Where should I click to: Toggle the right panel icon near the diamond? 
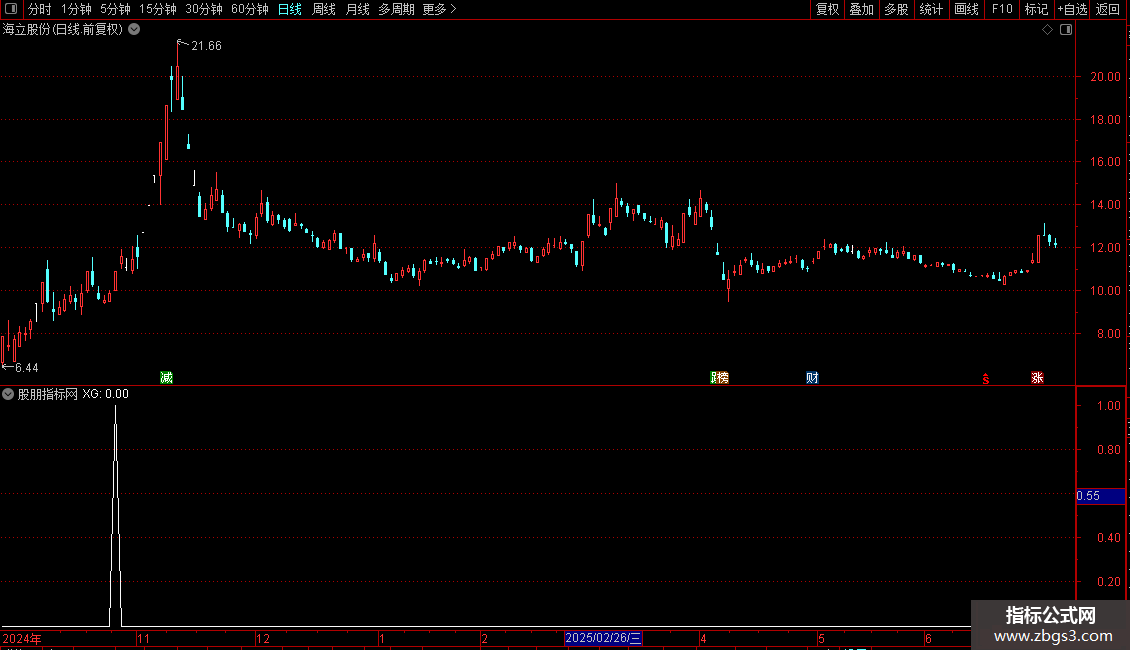click(1066, 30)
